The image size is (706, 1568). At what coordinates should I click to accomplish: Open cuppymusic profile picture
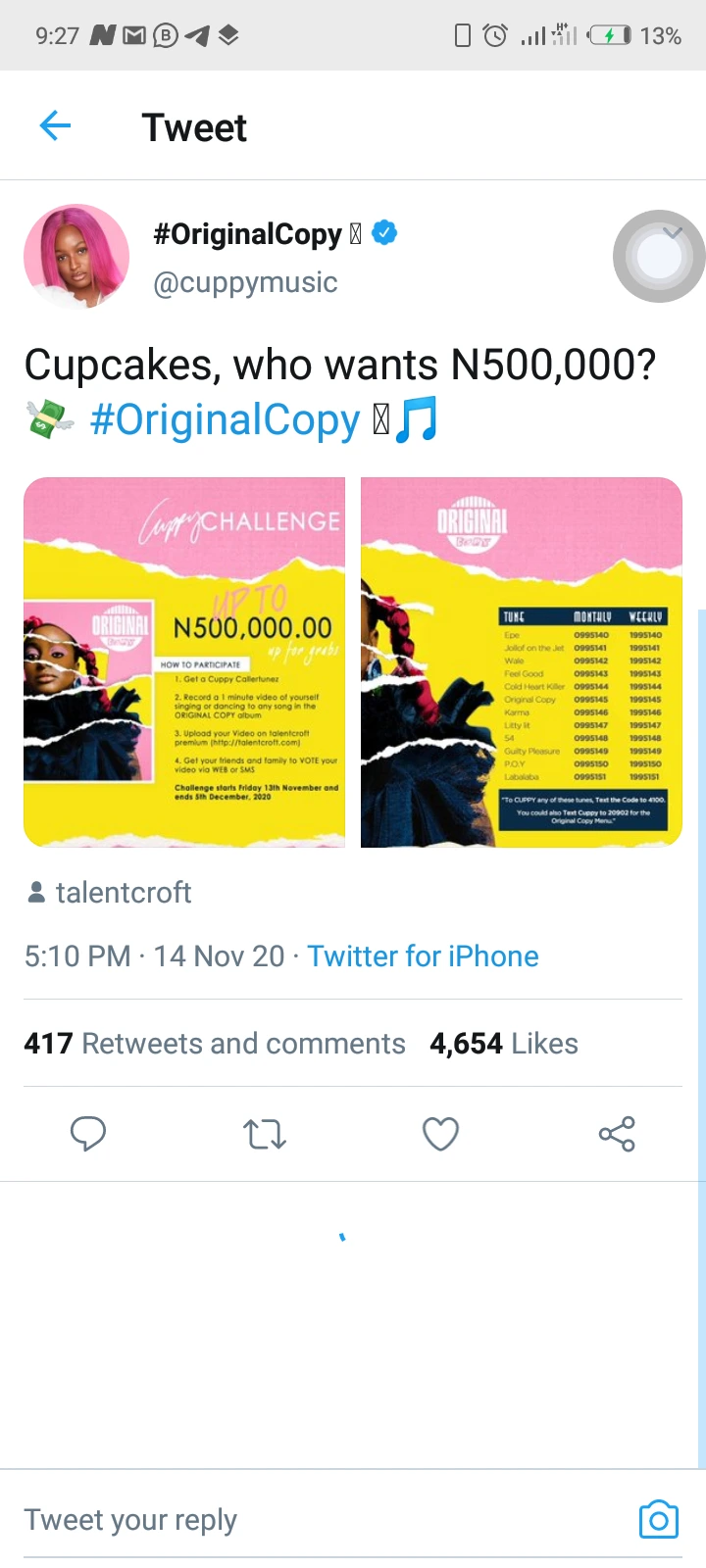[x=76, y=257]
